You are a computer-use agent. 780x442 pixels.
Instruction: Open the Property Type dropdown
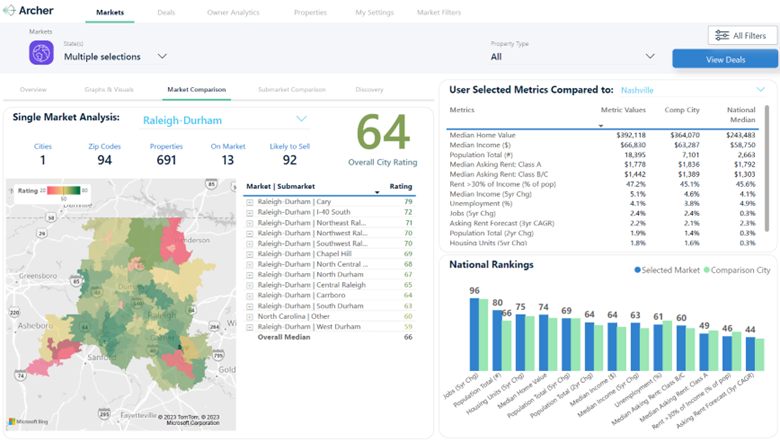pyautogui.click(x=573, y=57)
